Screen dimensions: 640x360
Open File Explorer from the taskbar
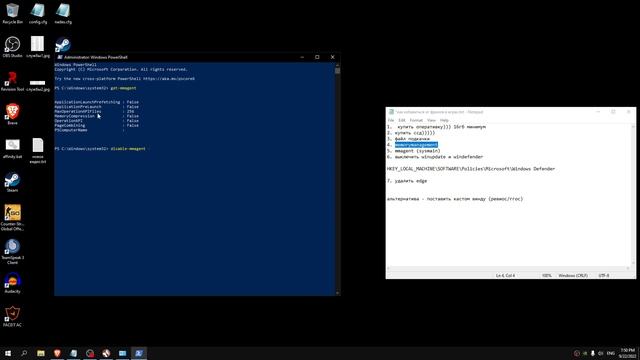coord(41,353)
